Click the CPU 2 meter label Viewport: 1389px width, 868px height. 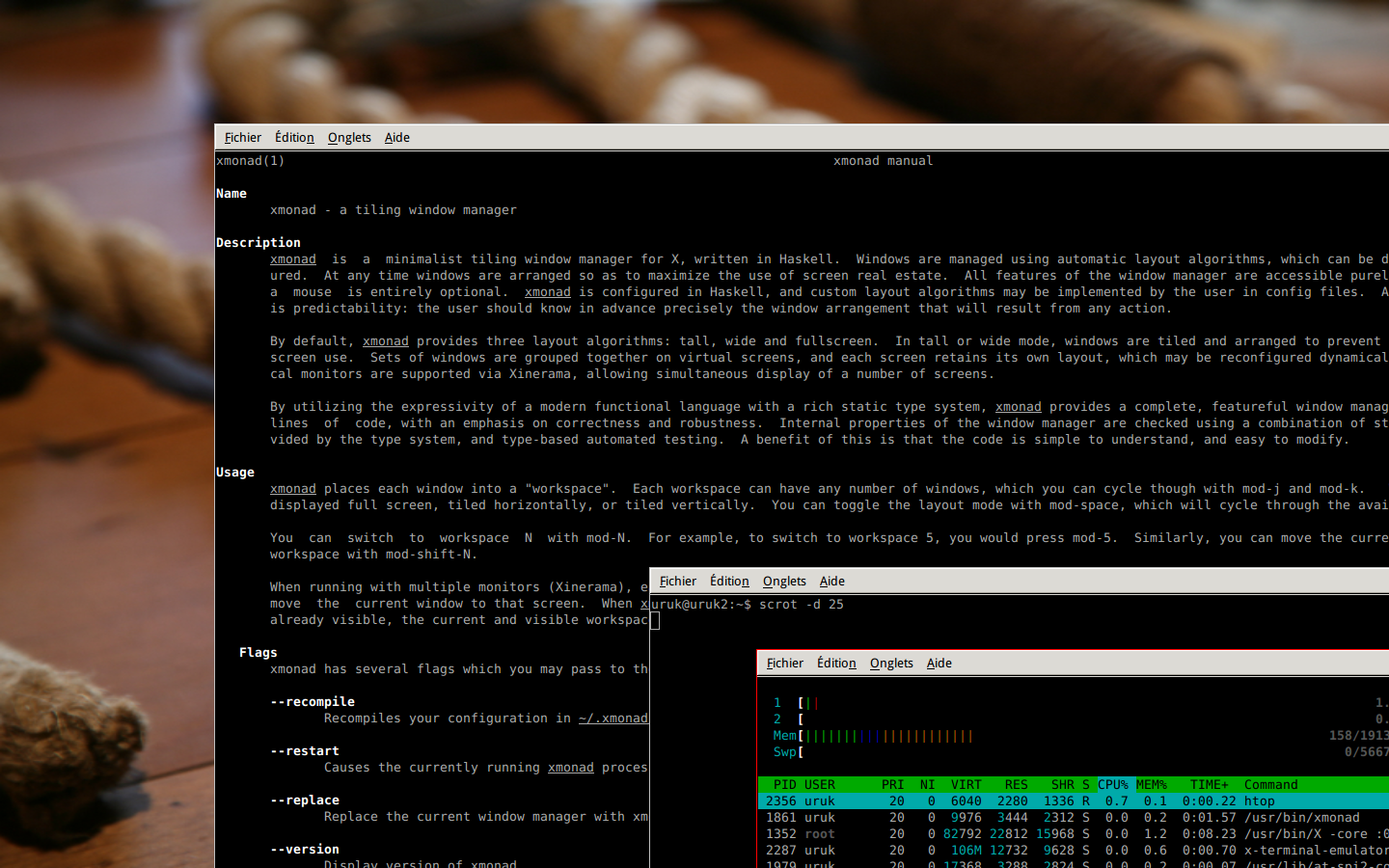click(x=776, y=719)
